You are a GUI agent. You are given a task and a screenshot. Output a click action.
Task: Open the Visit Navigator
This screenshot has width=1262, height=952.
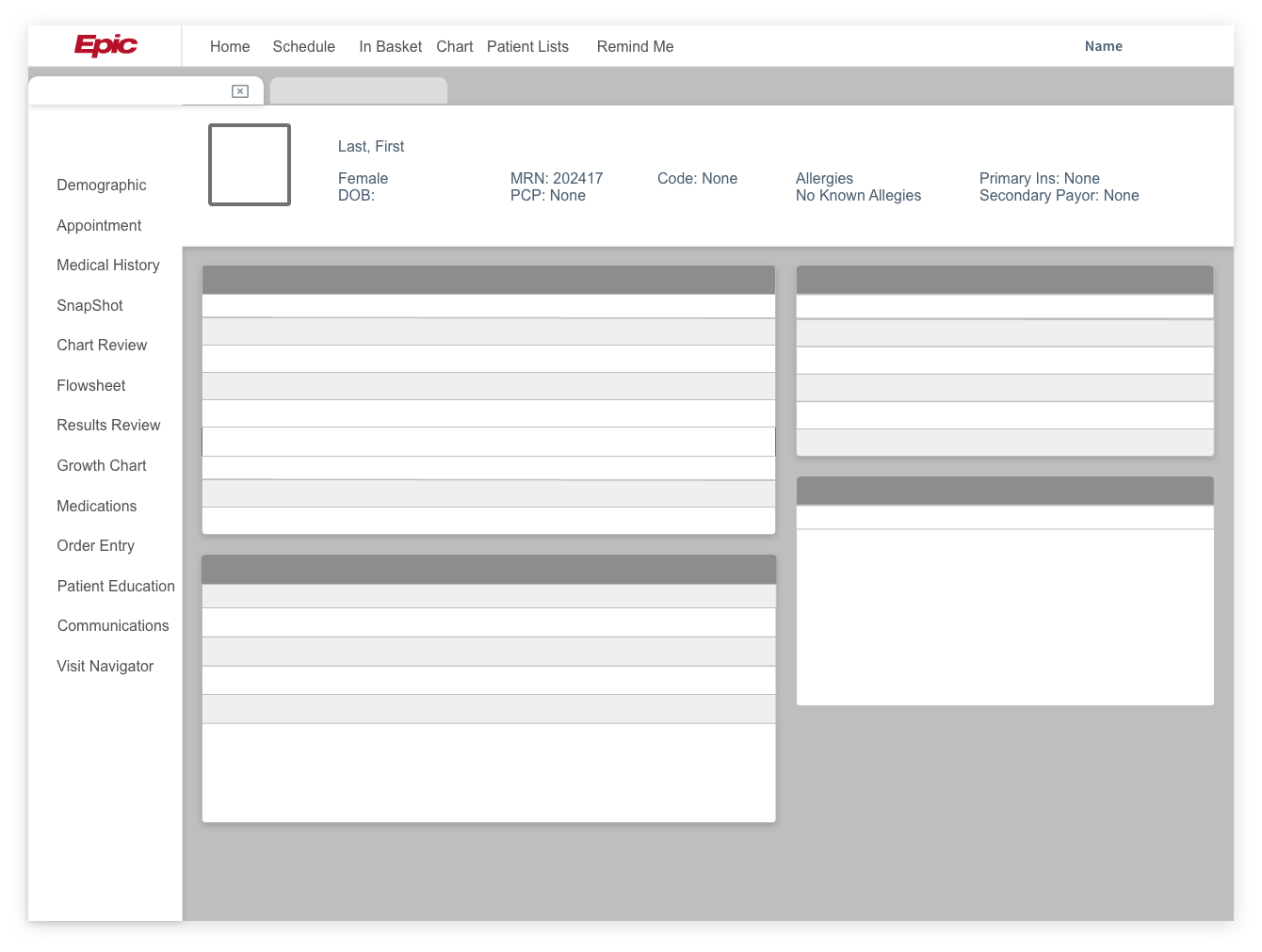105,666
